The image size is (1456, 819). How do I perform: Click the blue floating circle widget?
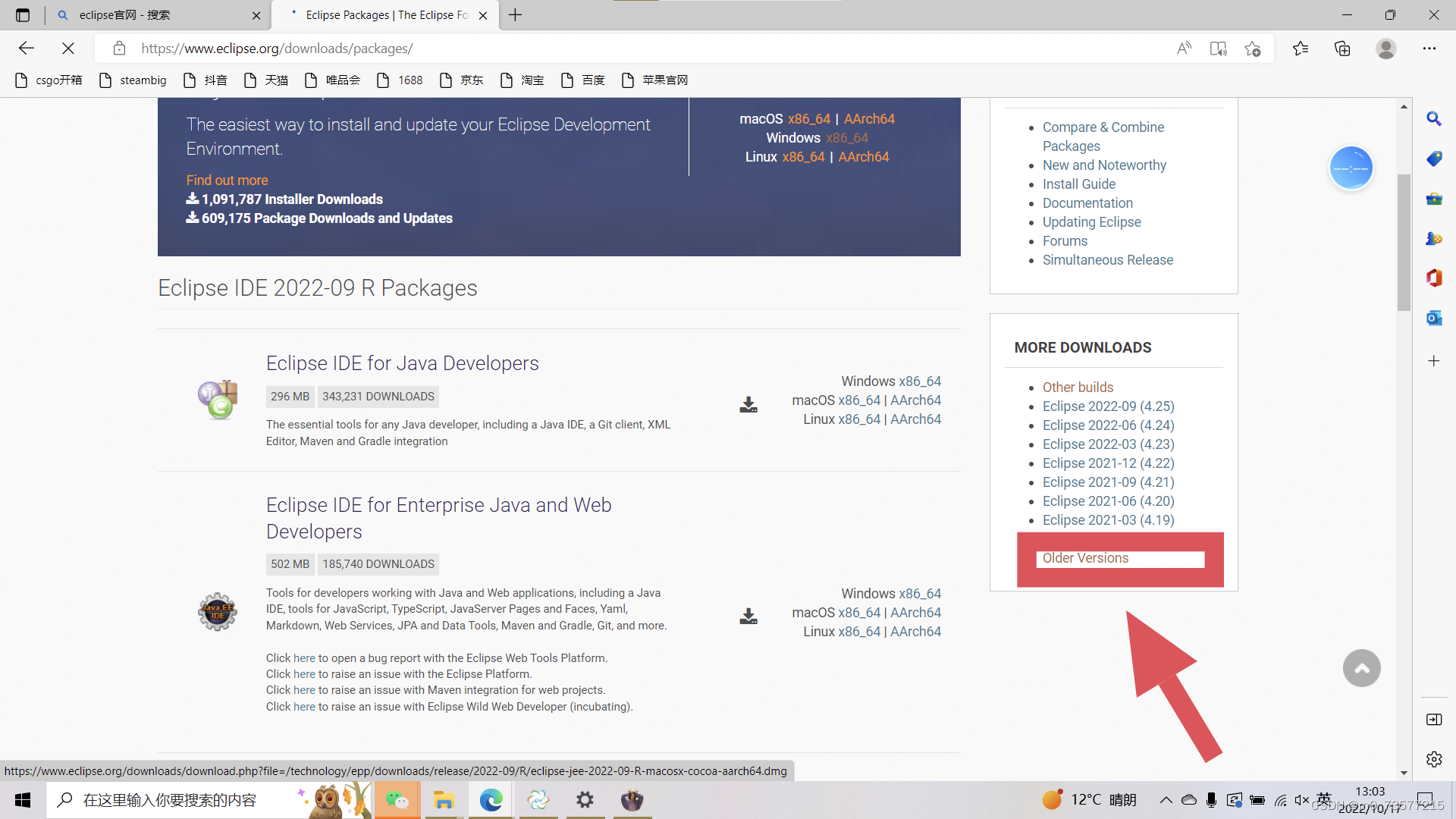pyautogui.click(x=1351, y=168)
